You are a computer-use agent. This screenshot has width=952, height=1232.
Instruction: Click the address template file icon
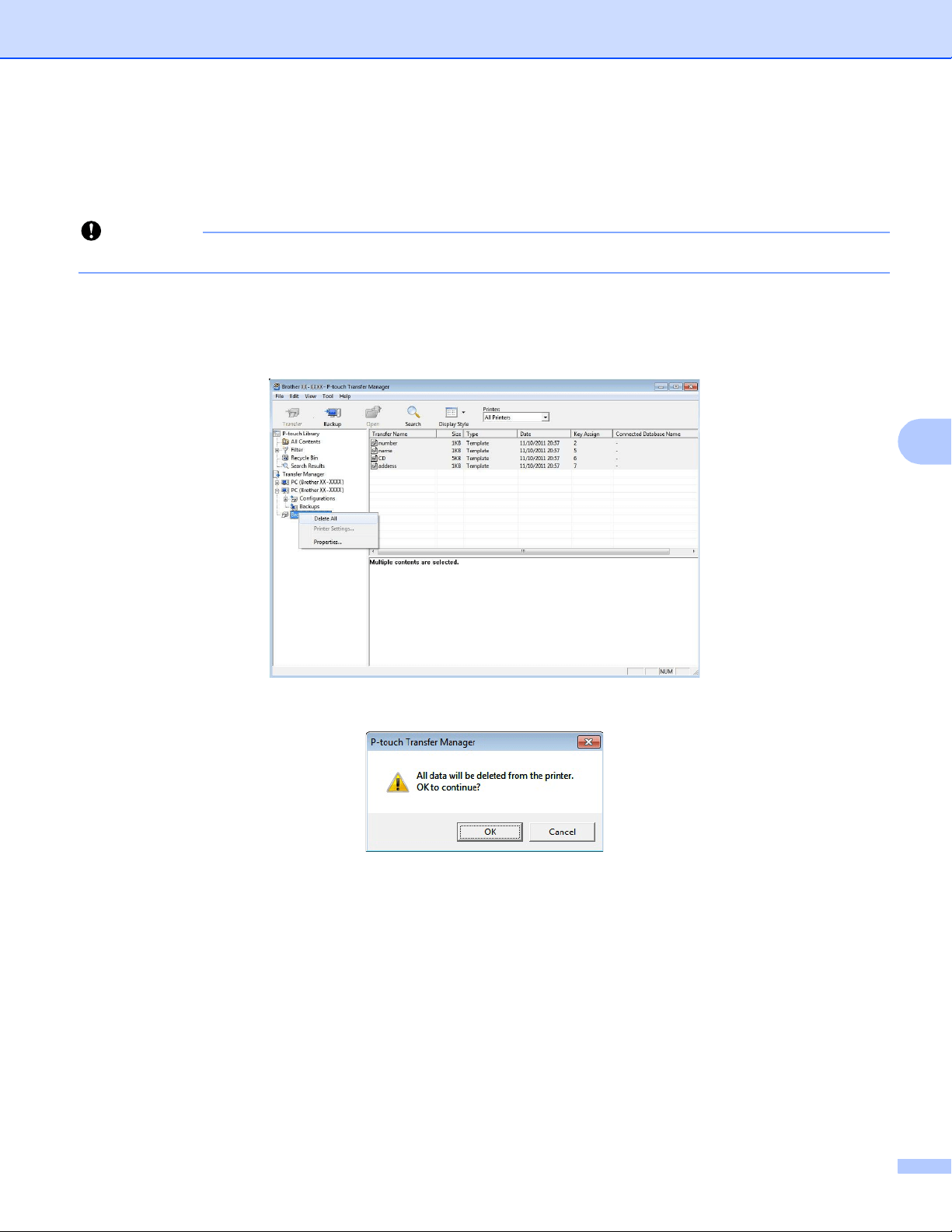pyautogui.click(x=374, y=466)
